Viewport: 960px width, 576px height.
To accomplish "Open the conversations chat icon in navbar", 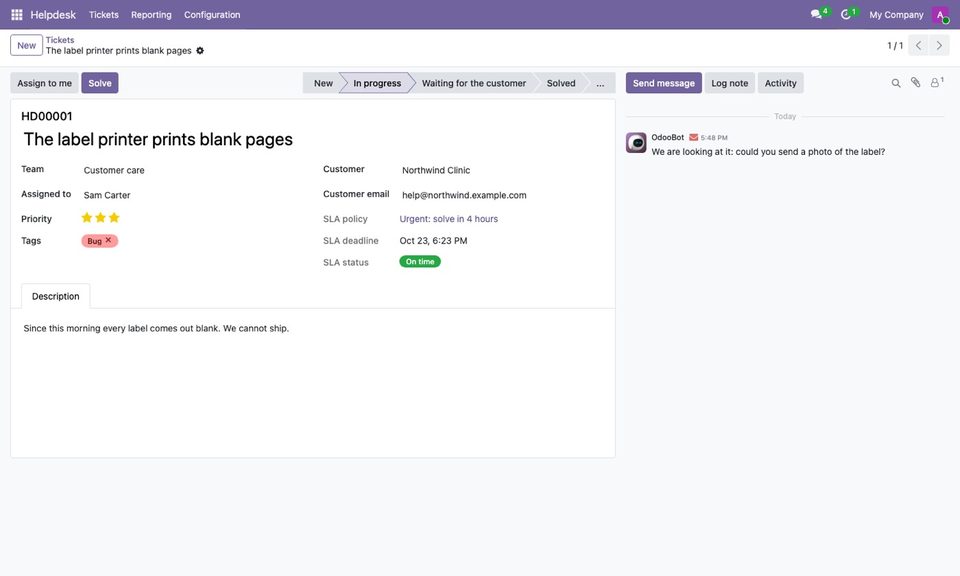I will point(816,14).
